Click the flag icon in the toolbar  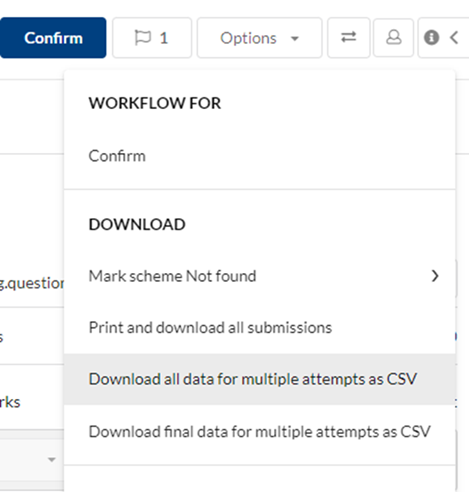(143, 37)
